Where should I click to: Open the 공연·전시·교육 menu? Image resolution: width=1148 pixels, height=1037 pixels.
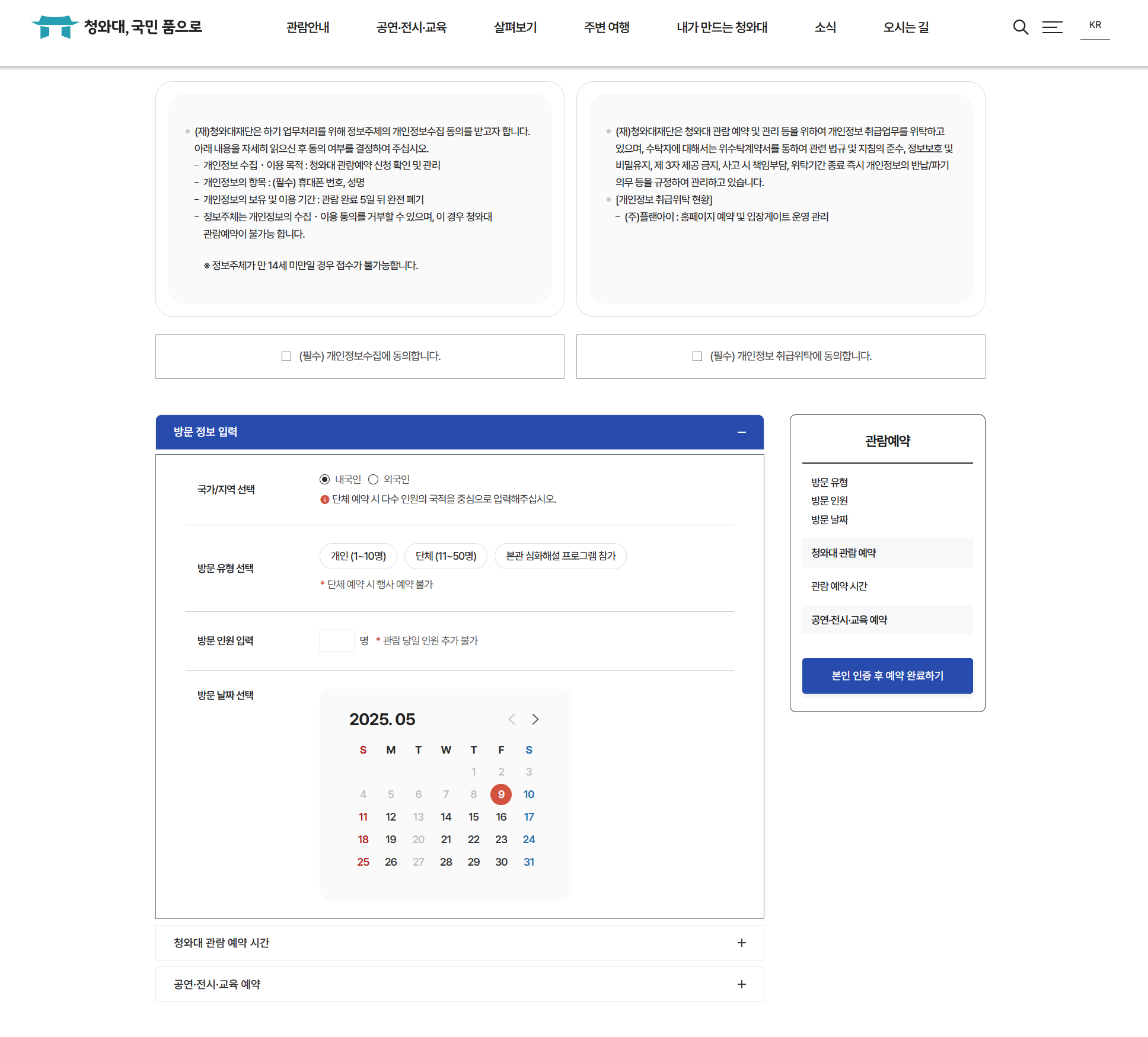[411, 27]
